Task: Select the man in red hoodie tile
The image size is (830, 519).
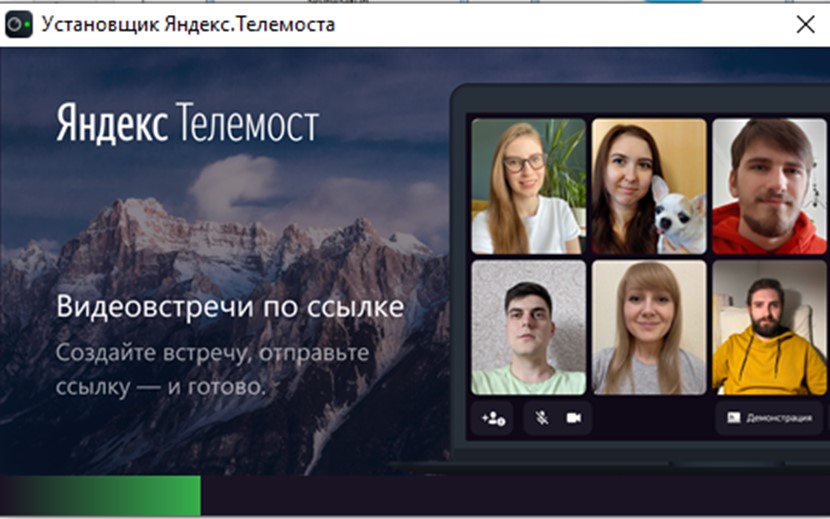Action: pos(769,187)
